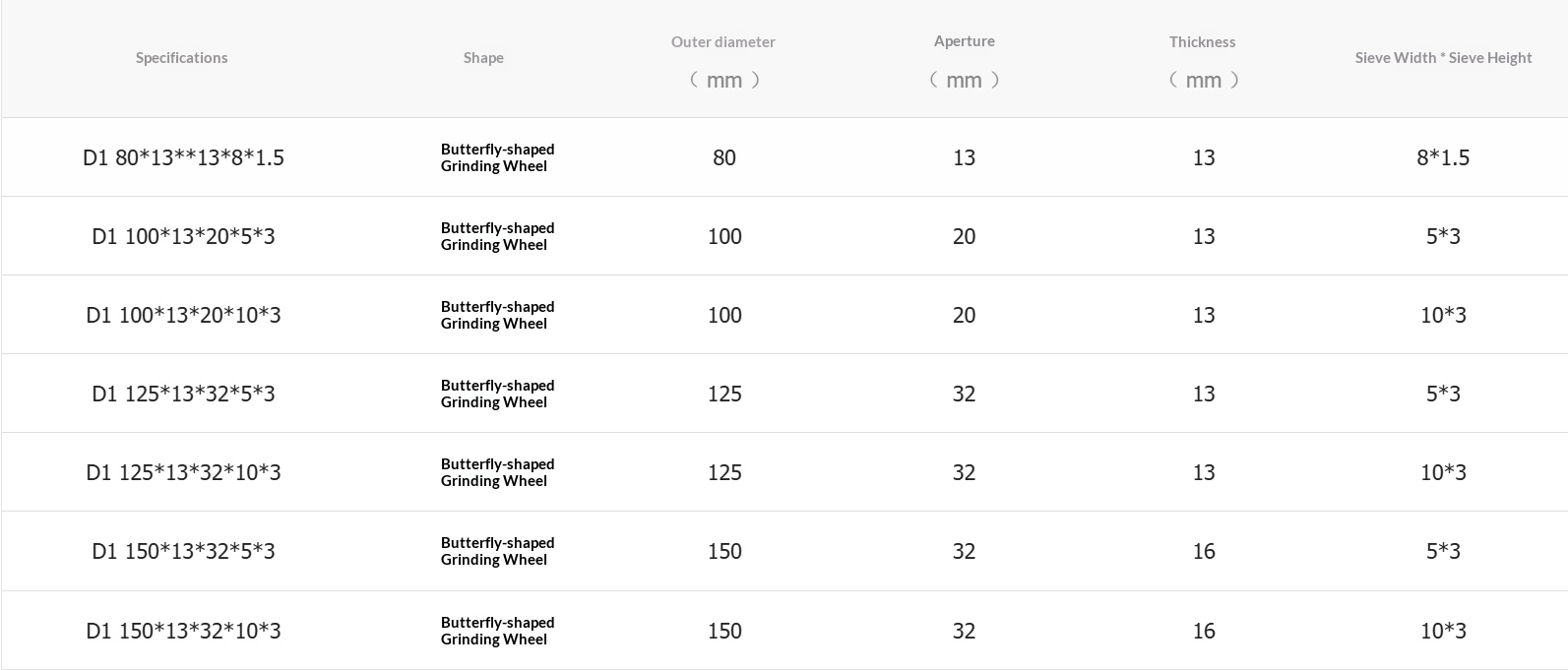Select the D1 100*13*20*10*3 specification cell
1568x670 pixels.
coord(183,315)
